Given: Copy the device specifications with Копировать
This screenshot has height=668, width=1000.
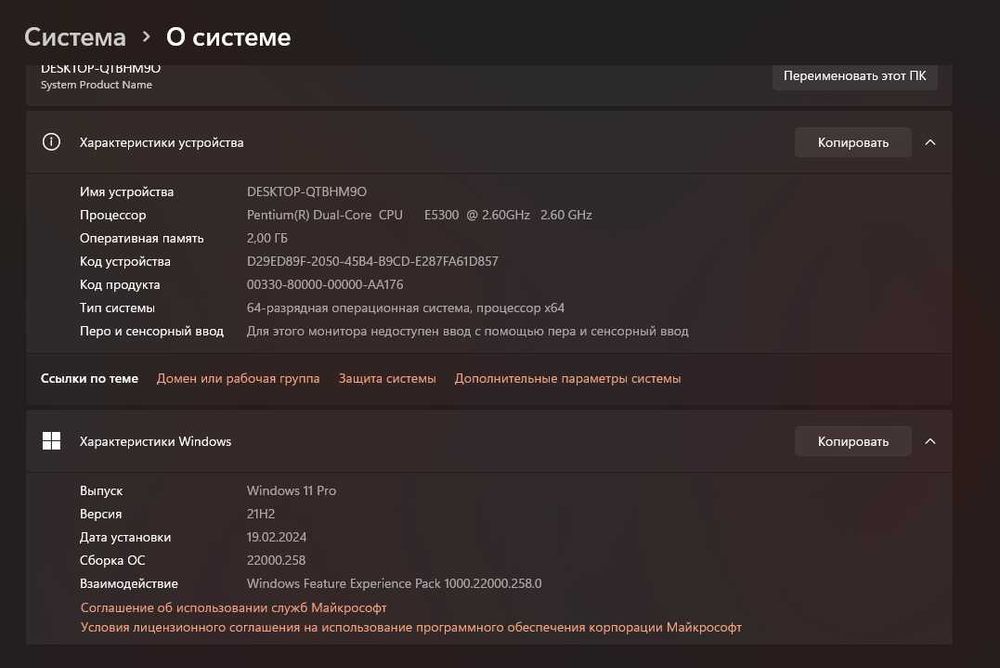Looking at the screenshot, I should (x=852, y=142).
